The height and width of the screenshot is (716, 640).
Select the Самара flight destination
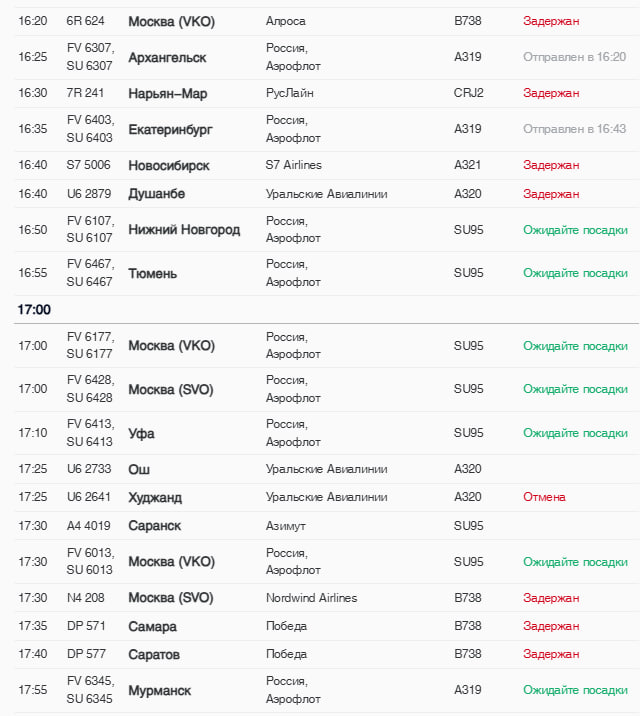coord(152,626)
